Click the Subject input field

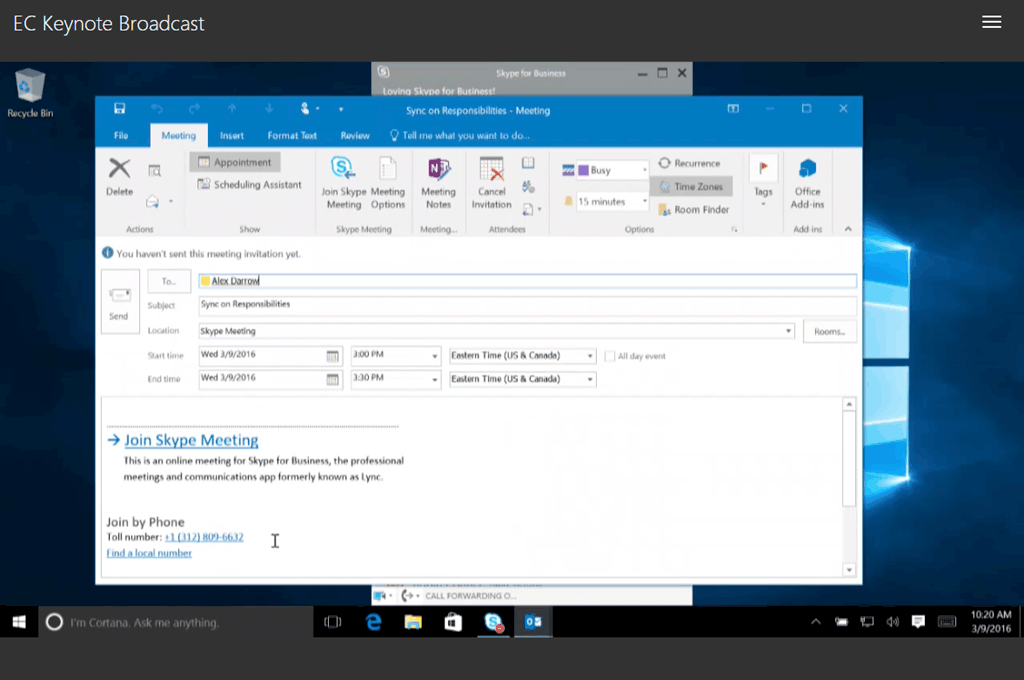click(x=526, y=305)
